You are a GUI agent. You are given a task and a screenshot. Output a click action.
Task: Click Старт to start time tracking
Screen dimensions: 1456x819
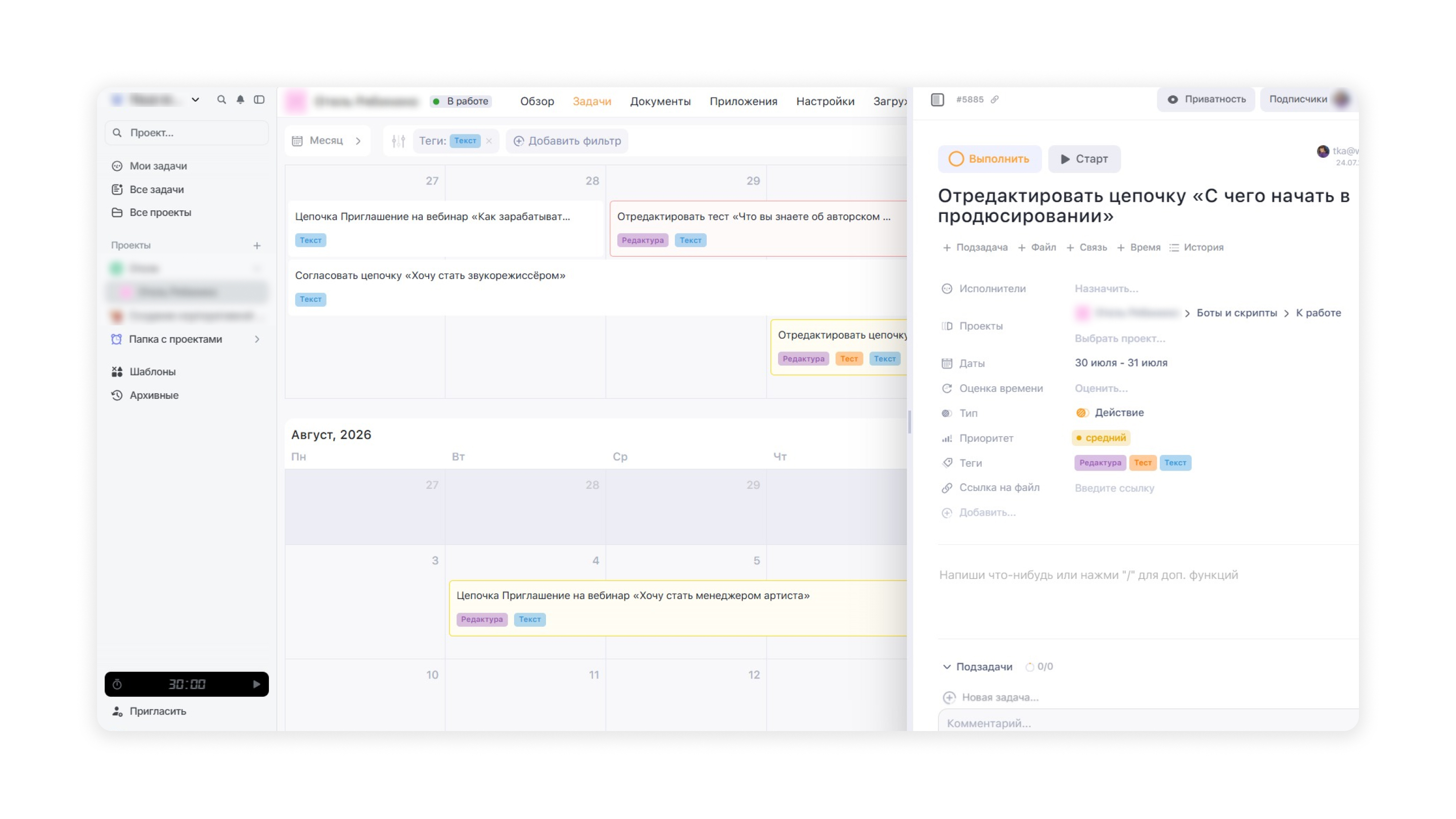pyautogui.click(x=1084, y=159)
